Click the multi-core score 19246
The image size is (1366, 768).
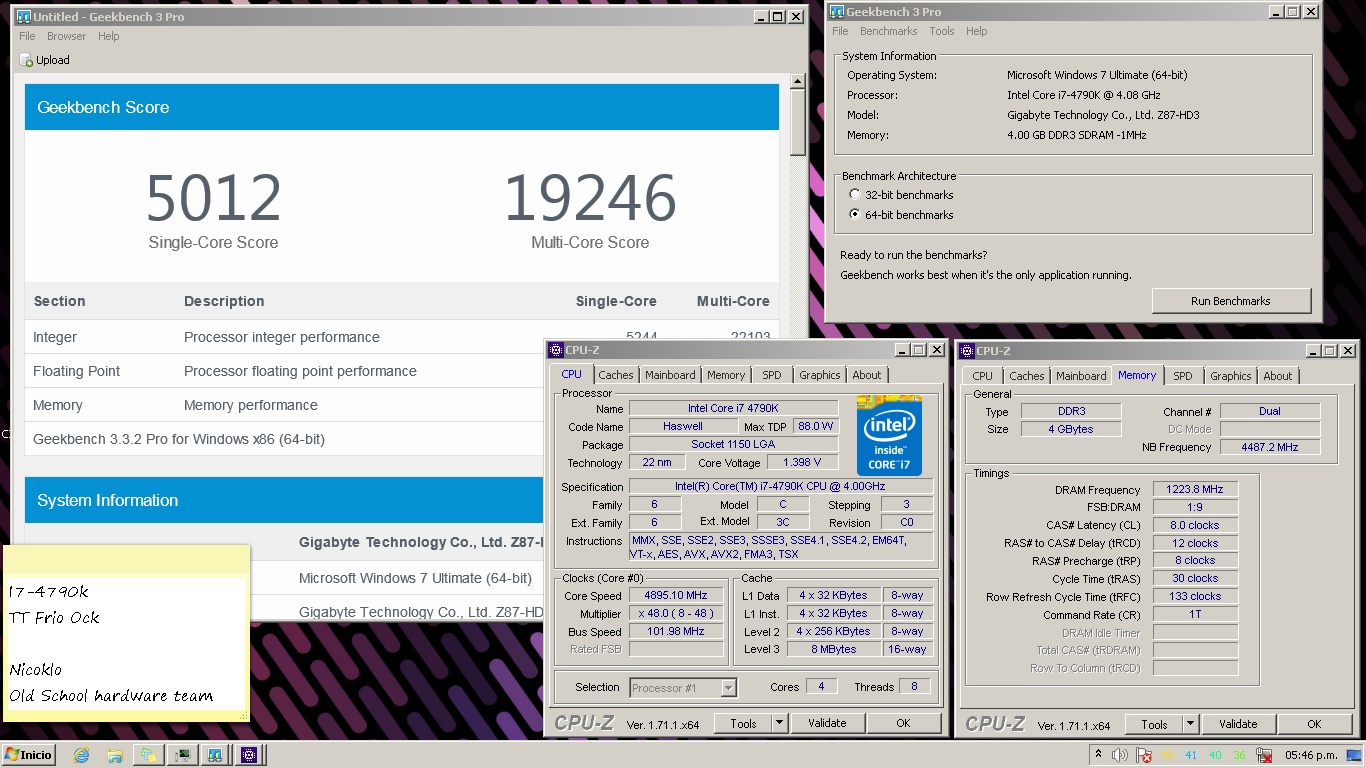590,198
